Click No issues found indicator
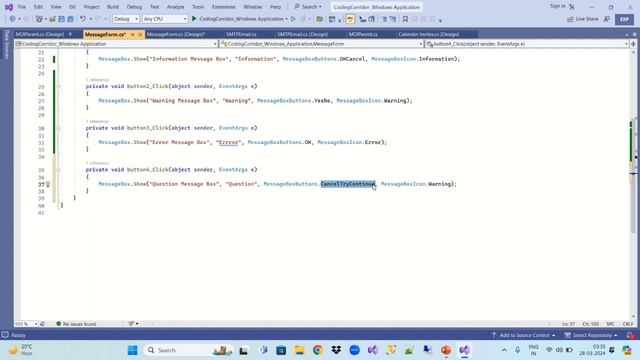The width and height of the screenshot is (640, 360). pyautogui.click(x=76, y=324)
